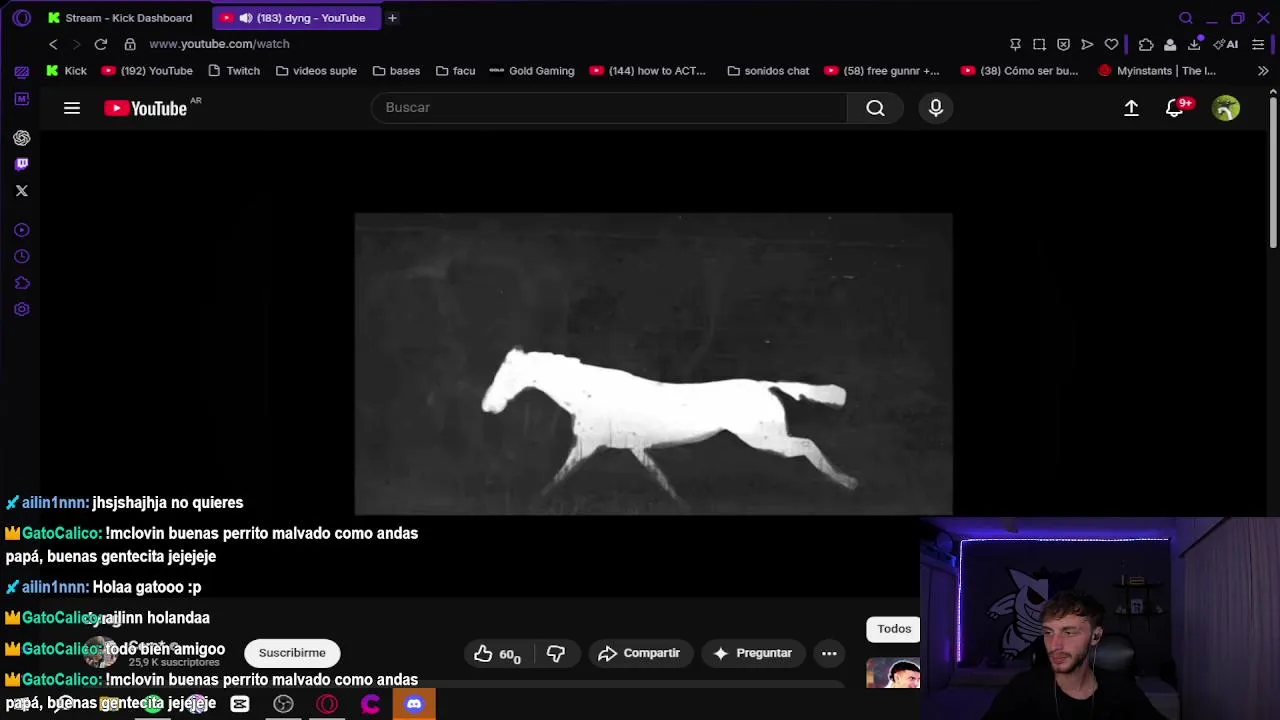Click the running horse video player
The image size is (1280, 720).
654,364
